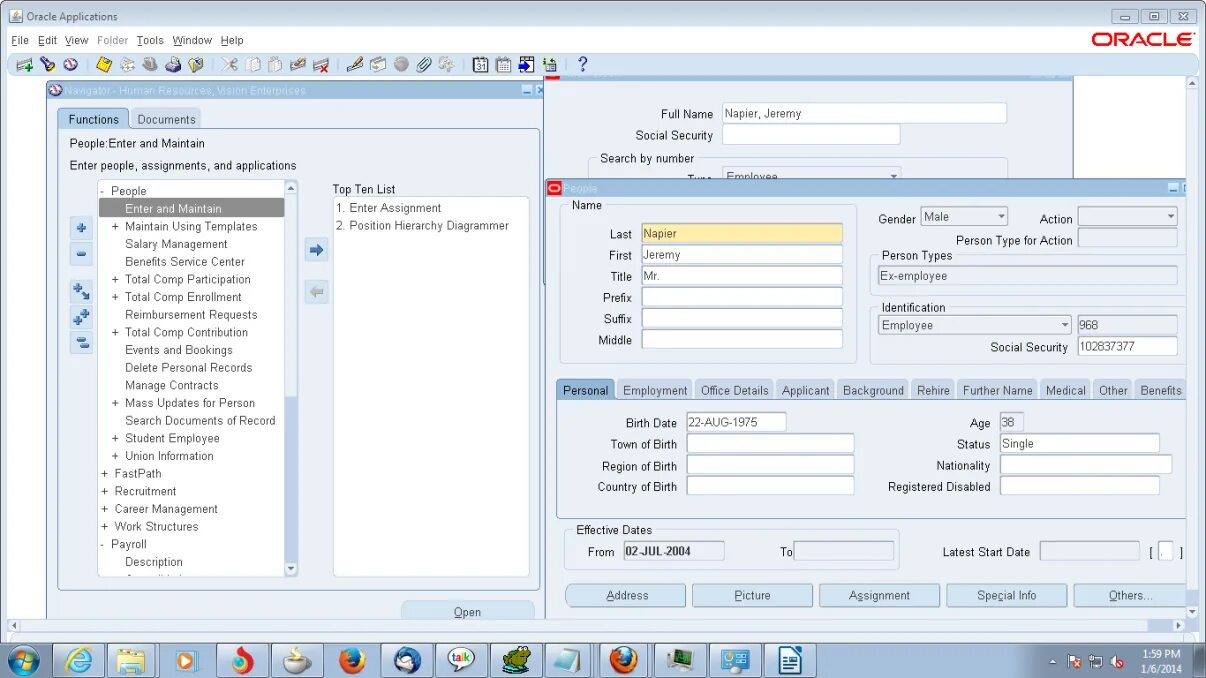This screenshot has width=1206, height=678.
Task: Expand Total Comp Participation node
Action: (115, 280)
